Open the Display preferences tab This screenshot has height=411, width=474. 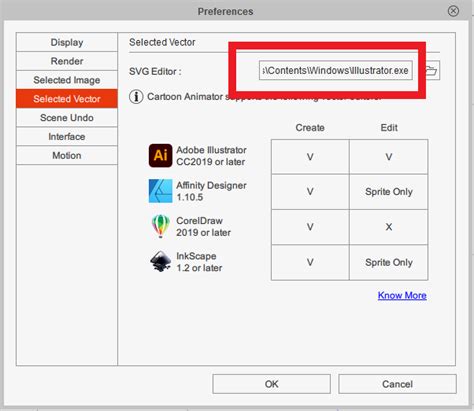coord(67,42)
